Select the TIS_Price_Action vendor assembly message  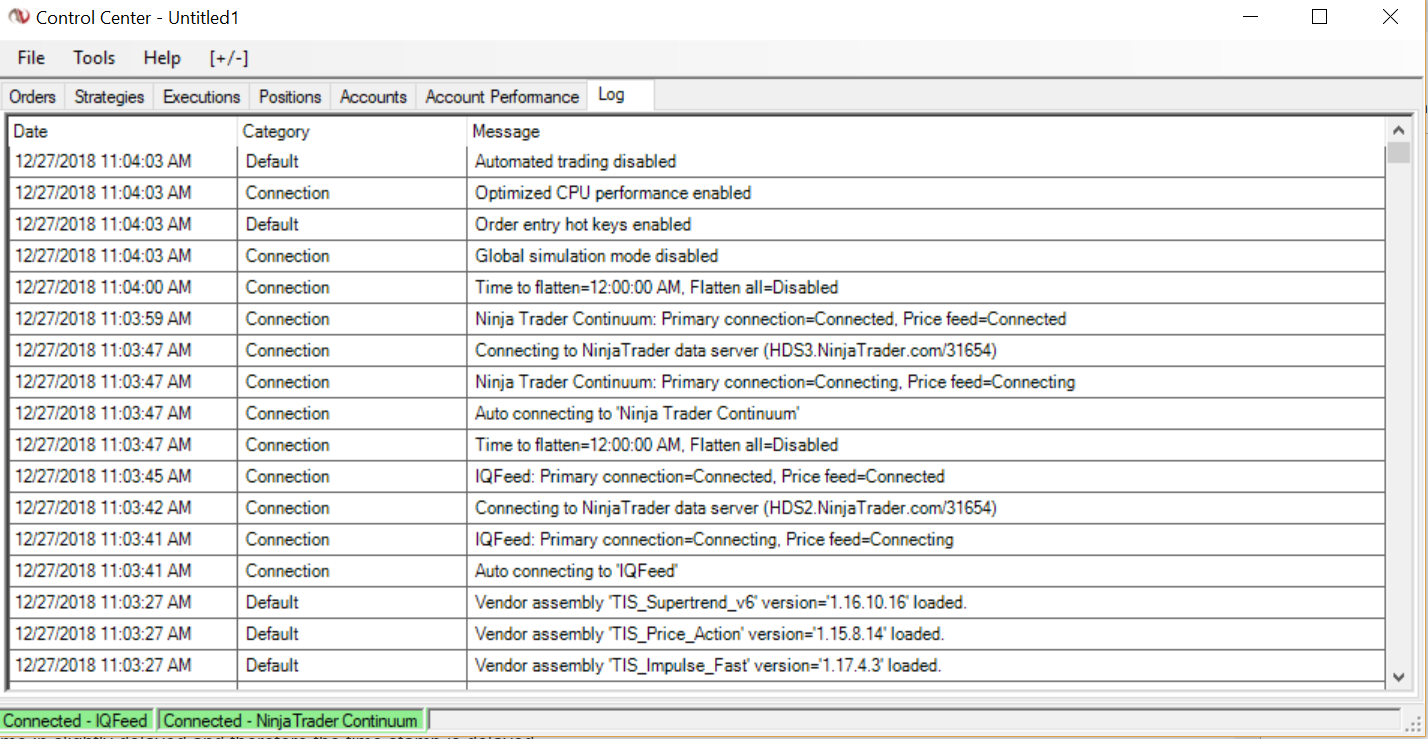[710, 634]
